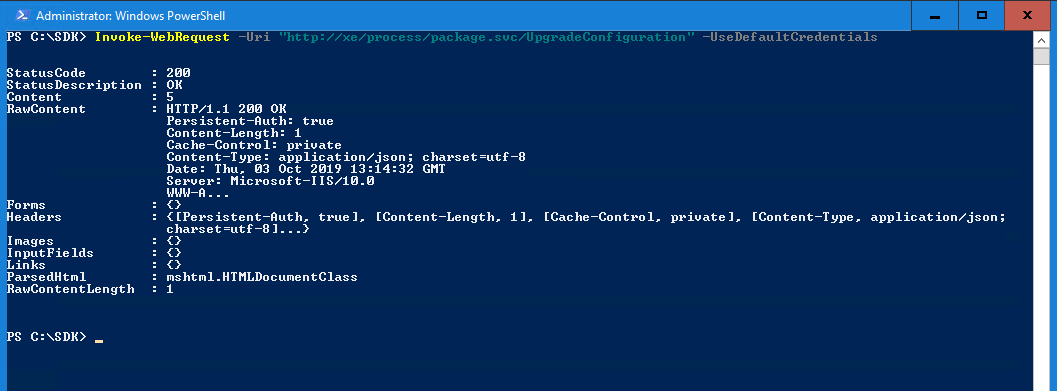Click the Date header line
This screenshot has width=1057, height=391.
point(305,169)
